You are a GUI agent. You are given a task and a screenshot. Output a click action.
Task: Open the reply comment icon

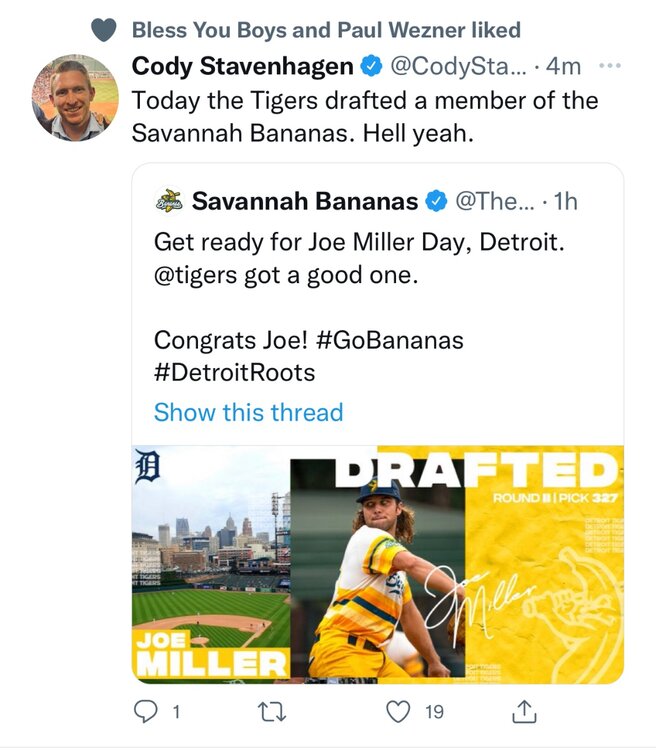click(x=145, y=712)
